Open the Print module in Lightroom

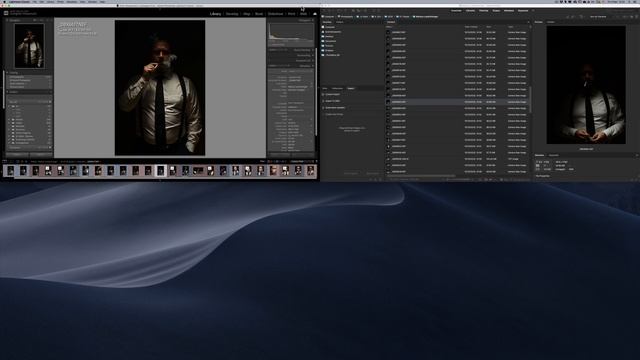click(291, 14)
